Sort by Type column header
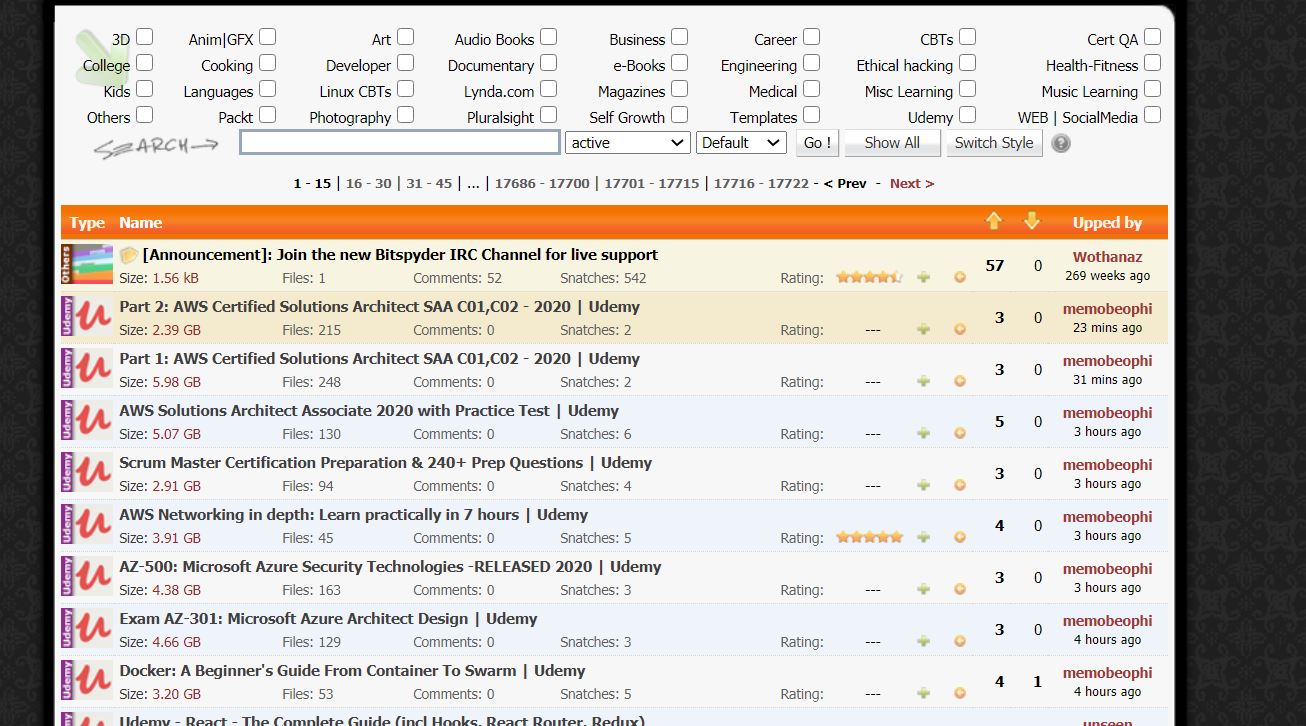Viewport: 1306px width, 726px height. tap(87, 222)
